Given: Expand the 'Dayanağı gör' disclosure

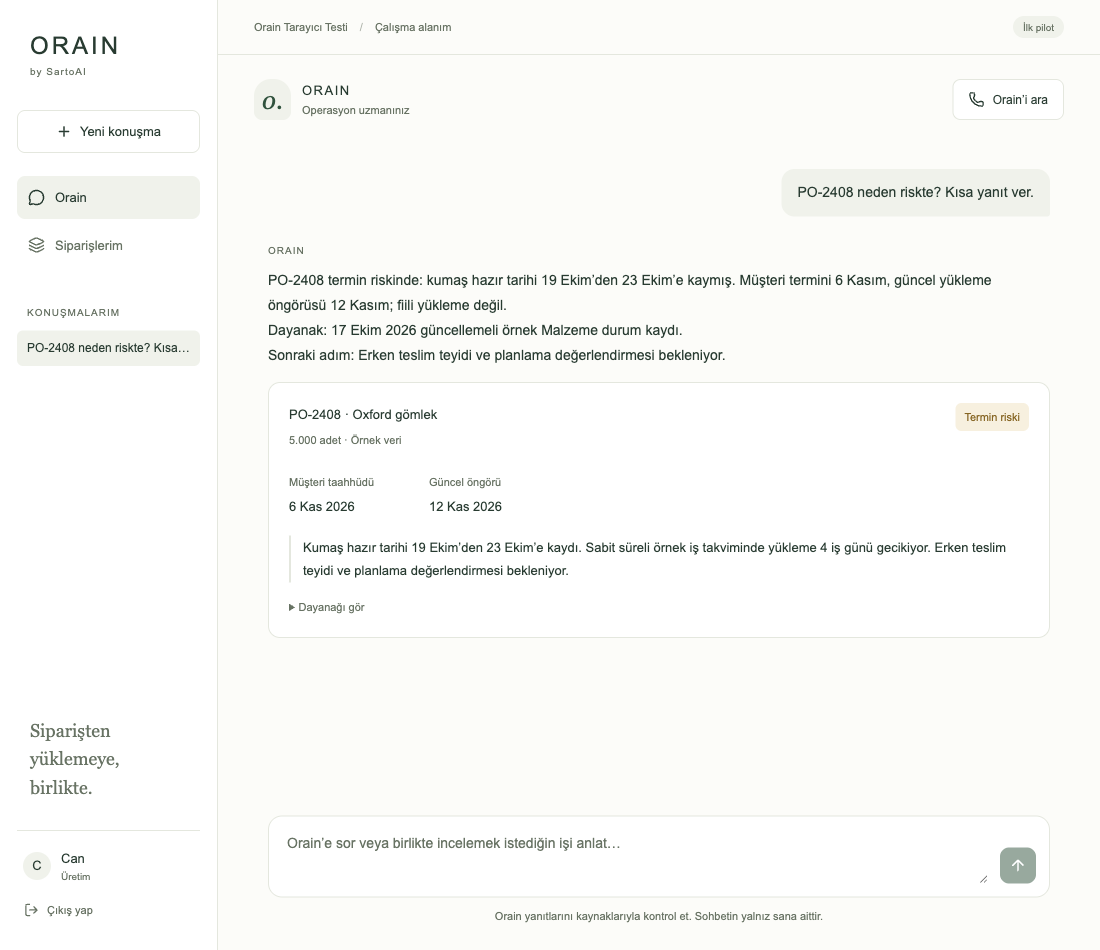Looking at the screenshot, I should coord(327,607).
